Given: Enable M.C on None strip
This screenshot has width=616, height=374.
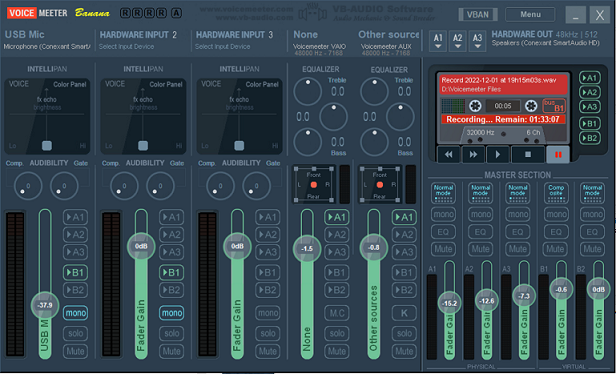Looking at the screenshot, I should 337,313.
